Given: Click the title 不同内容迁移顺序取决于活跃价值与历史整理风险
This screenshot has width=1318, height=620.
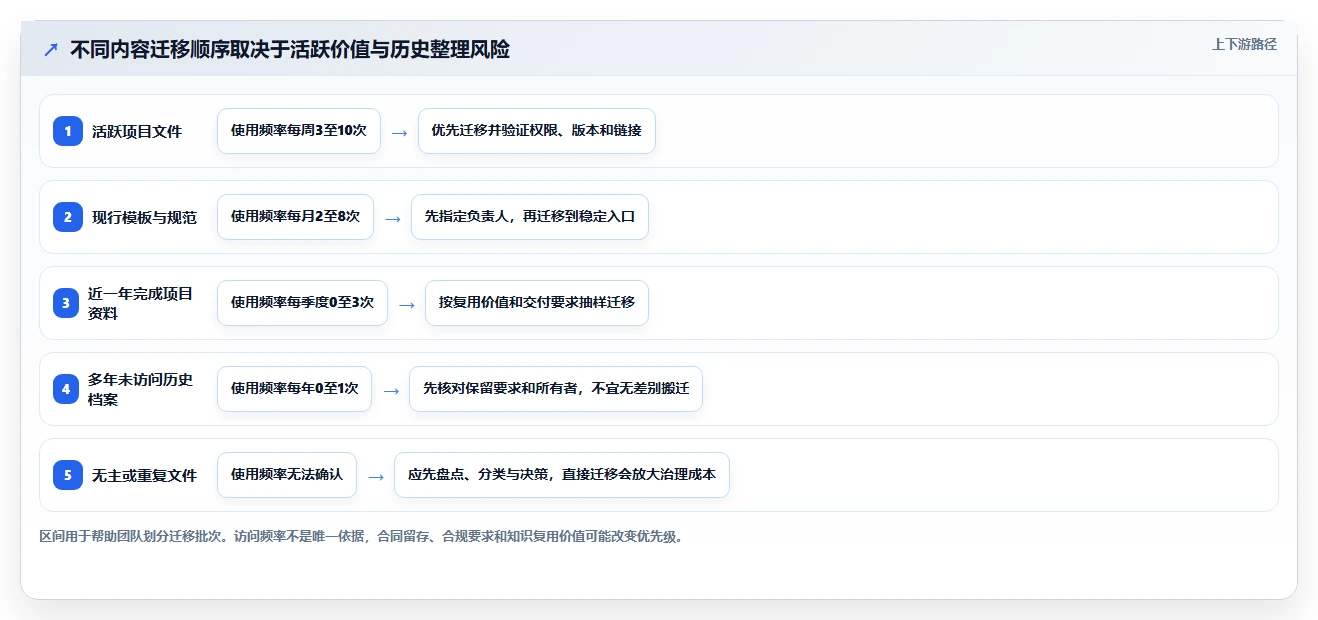Looking at the screenshot, I should [x=290, y=49].
